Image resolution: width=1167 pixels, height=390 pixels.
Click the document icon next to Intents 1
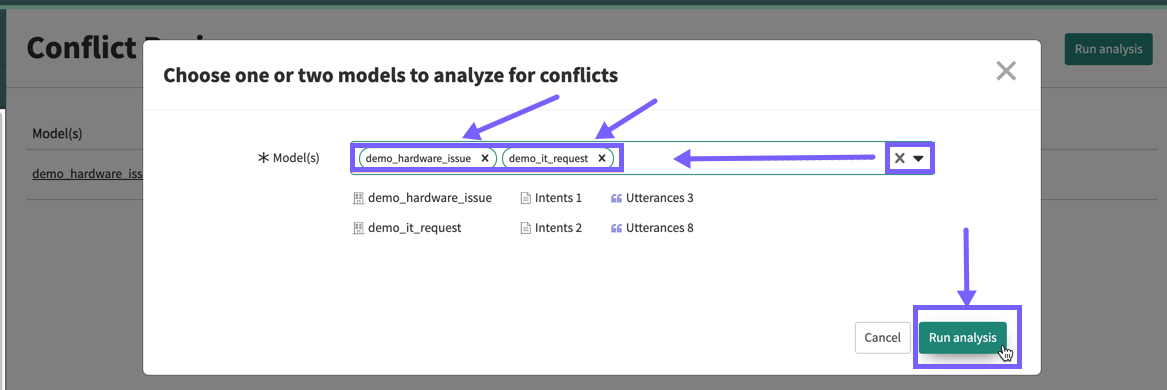point(525,198)
